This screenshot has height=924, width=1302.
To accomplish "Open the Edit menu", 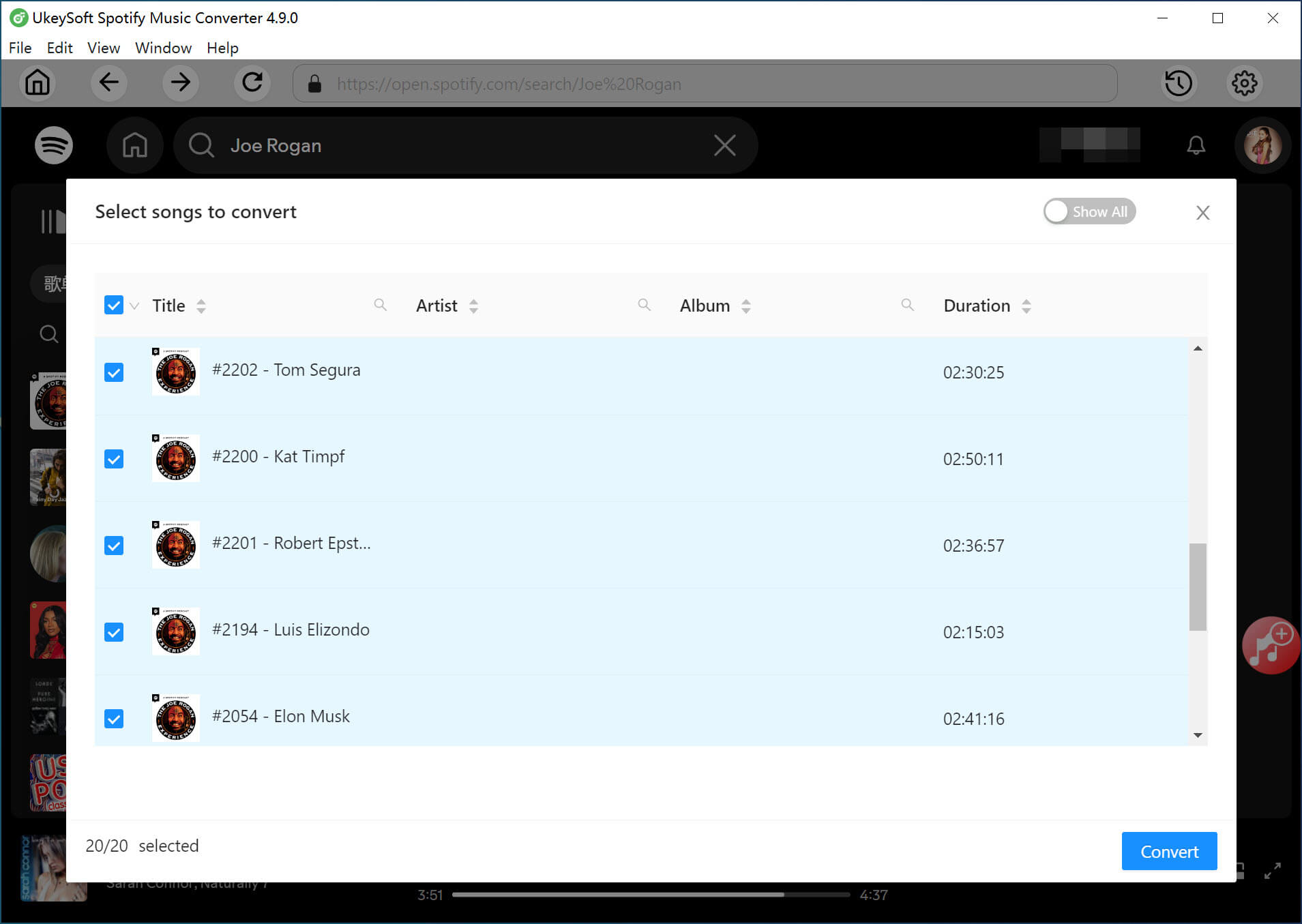I will (x=59, y=48).
